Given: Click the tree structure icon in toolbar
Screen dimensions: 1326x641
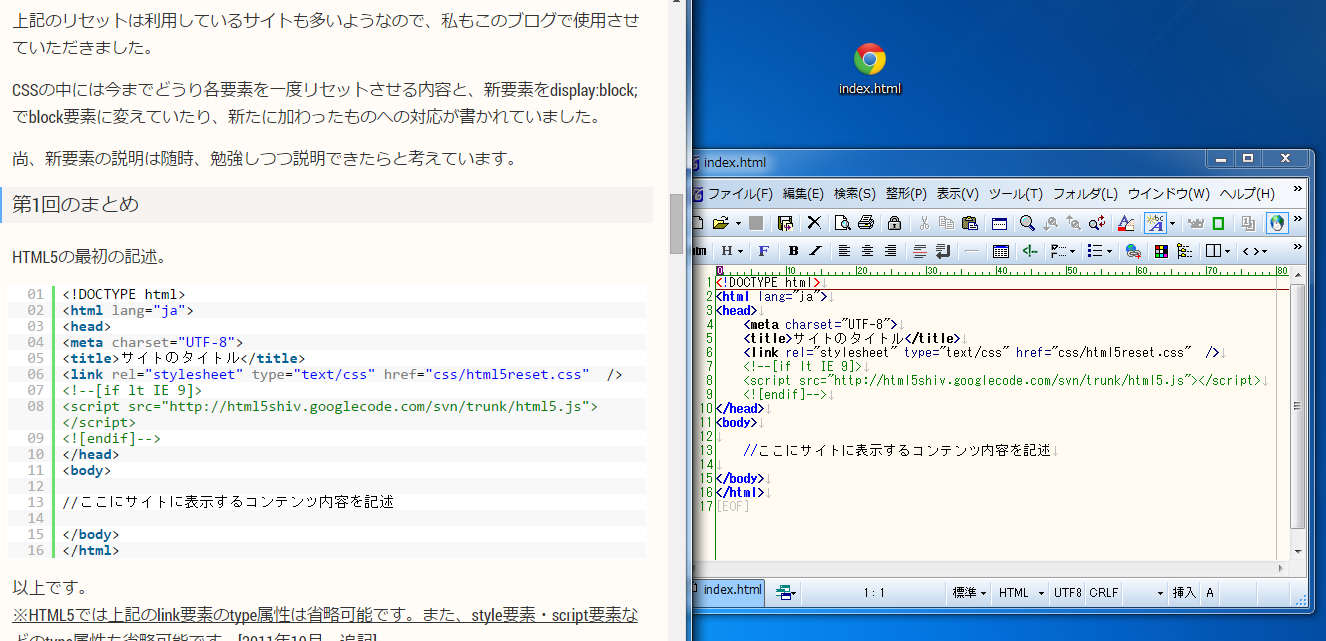Looking at the screenshot, I should click(x=1185, y=251).
